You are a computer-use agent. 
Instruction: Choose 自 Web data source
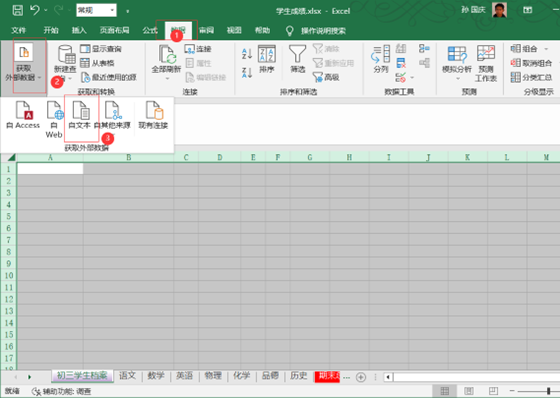pos(54,119)
